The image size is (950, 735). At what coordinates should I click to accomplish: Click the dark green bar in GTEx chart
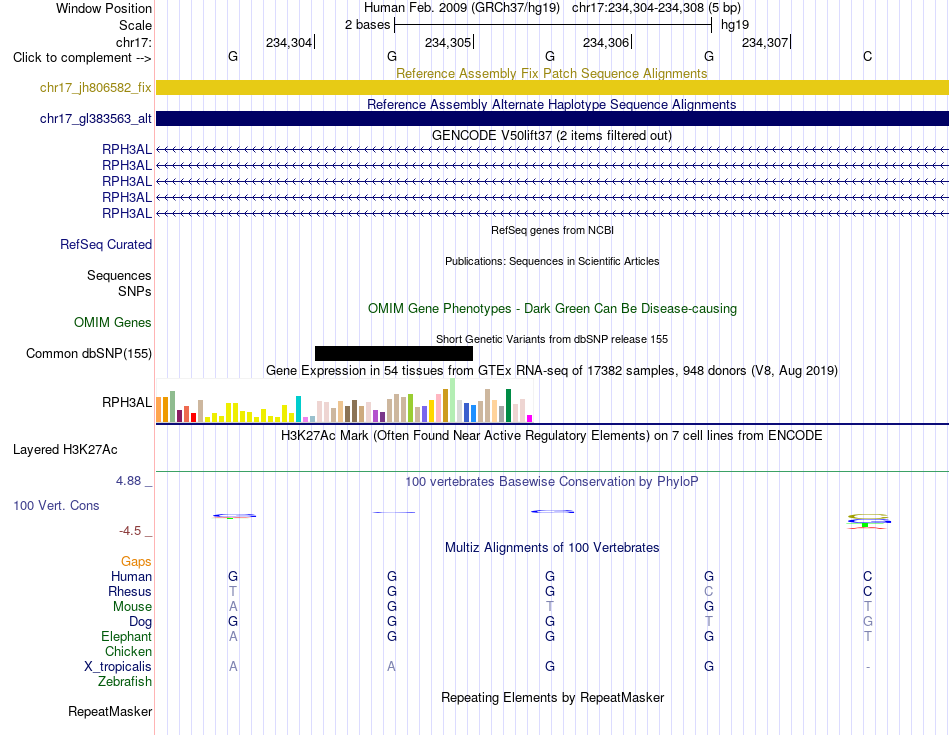[x=508, y=405]
